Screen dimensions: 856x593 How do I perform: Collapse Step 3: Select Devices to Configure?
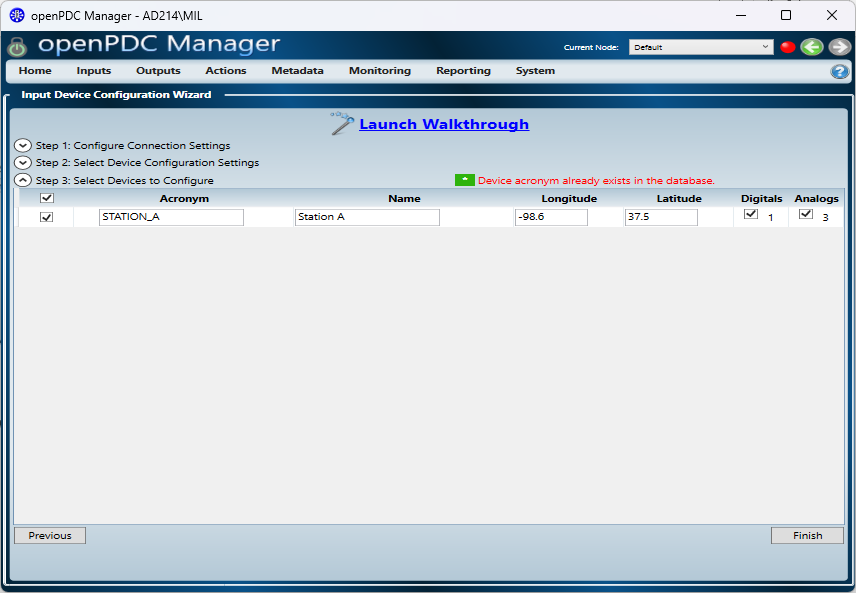click(x=23, y=180)
